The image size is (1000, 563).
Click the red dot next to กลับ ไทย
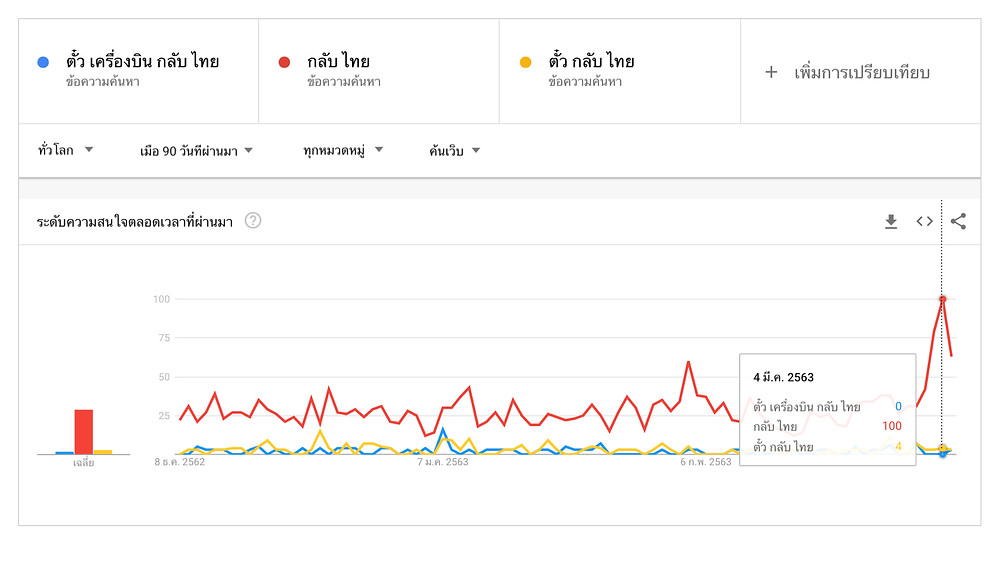pyautogui.click(x=284, y=62)
